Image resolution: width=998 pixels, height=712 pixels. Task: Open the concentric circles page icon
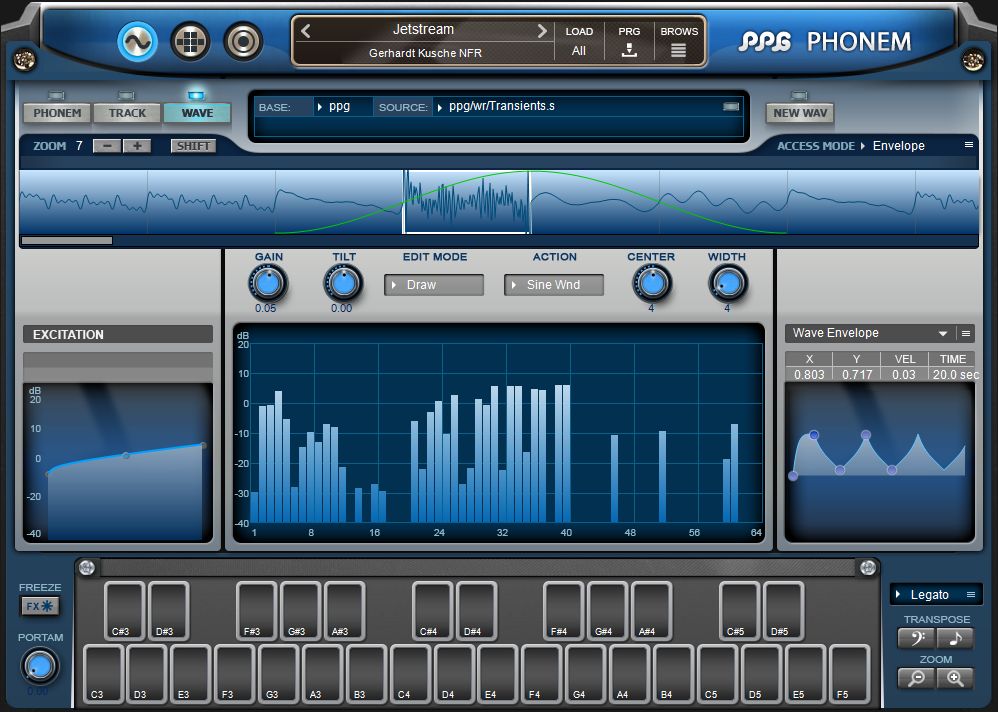click(243, 42)
